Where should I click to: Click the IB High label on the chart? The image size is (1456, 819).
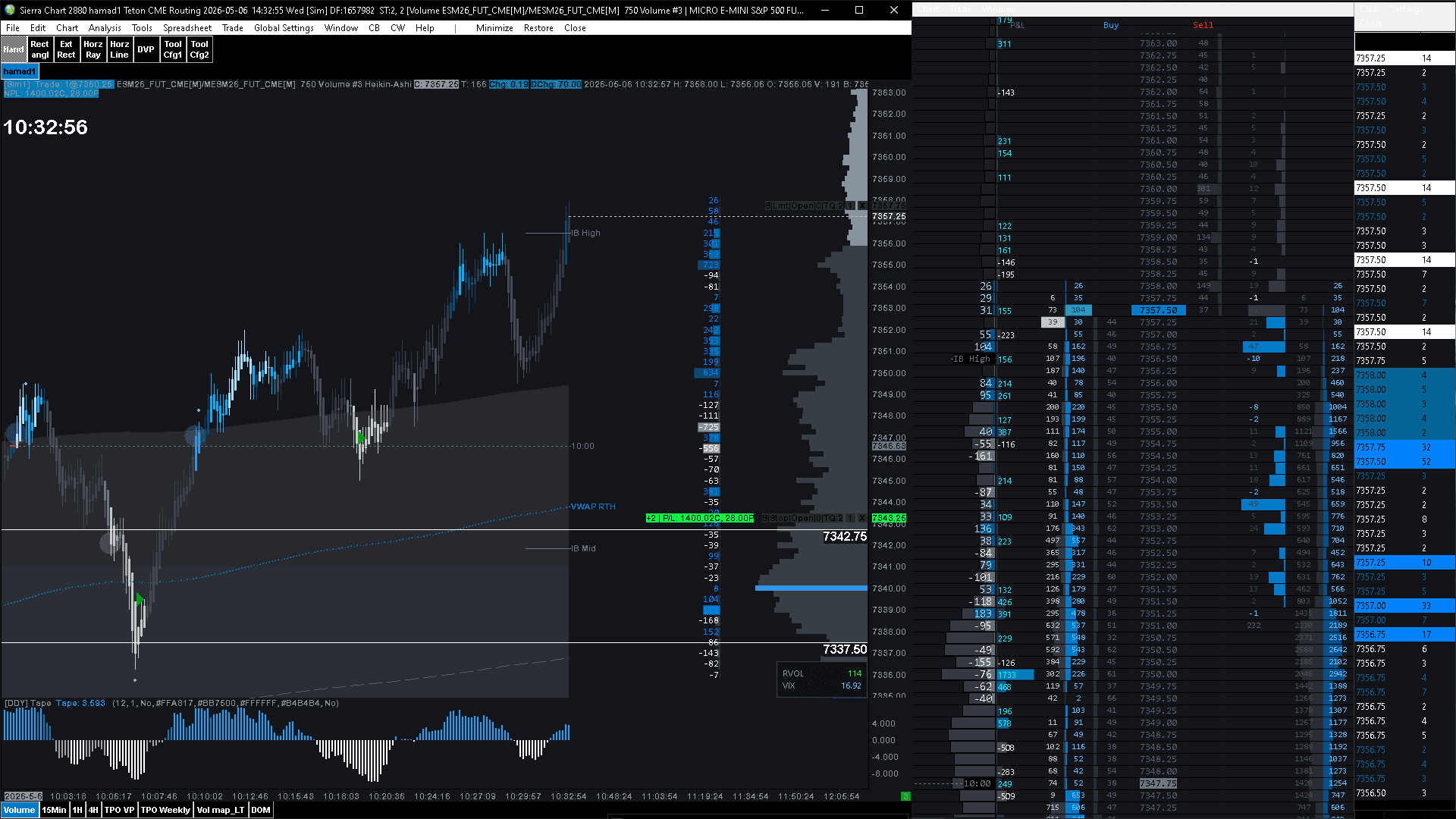point(586,233)
